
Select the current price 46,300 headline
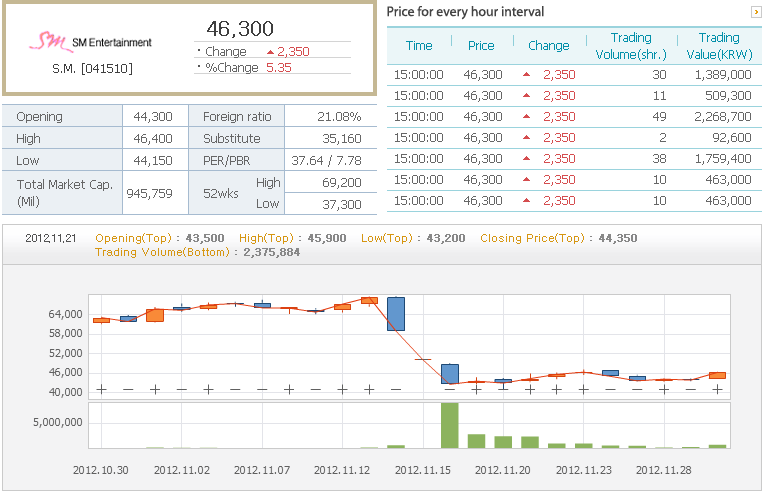[240, 29]
